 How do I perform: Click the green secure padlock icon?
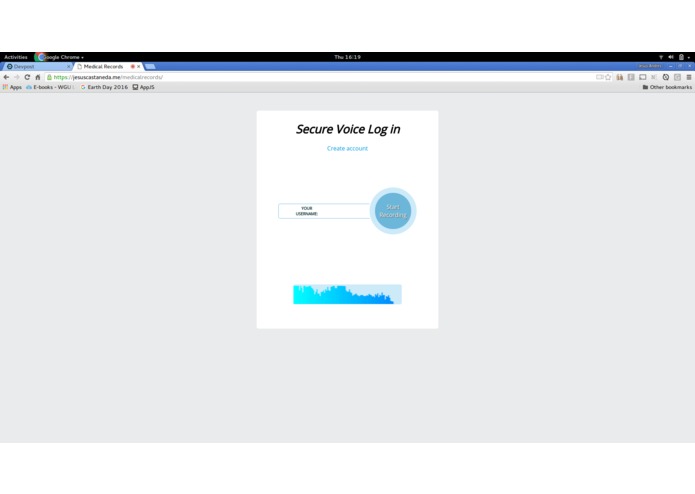pyautogui.click(x=49, y=77)
